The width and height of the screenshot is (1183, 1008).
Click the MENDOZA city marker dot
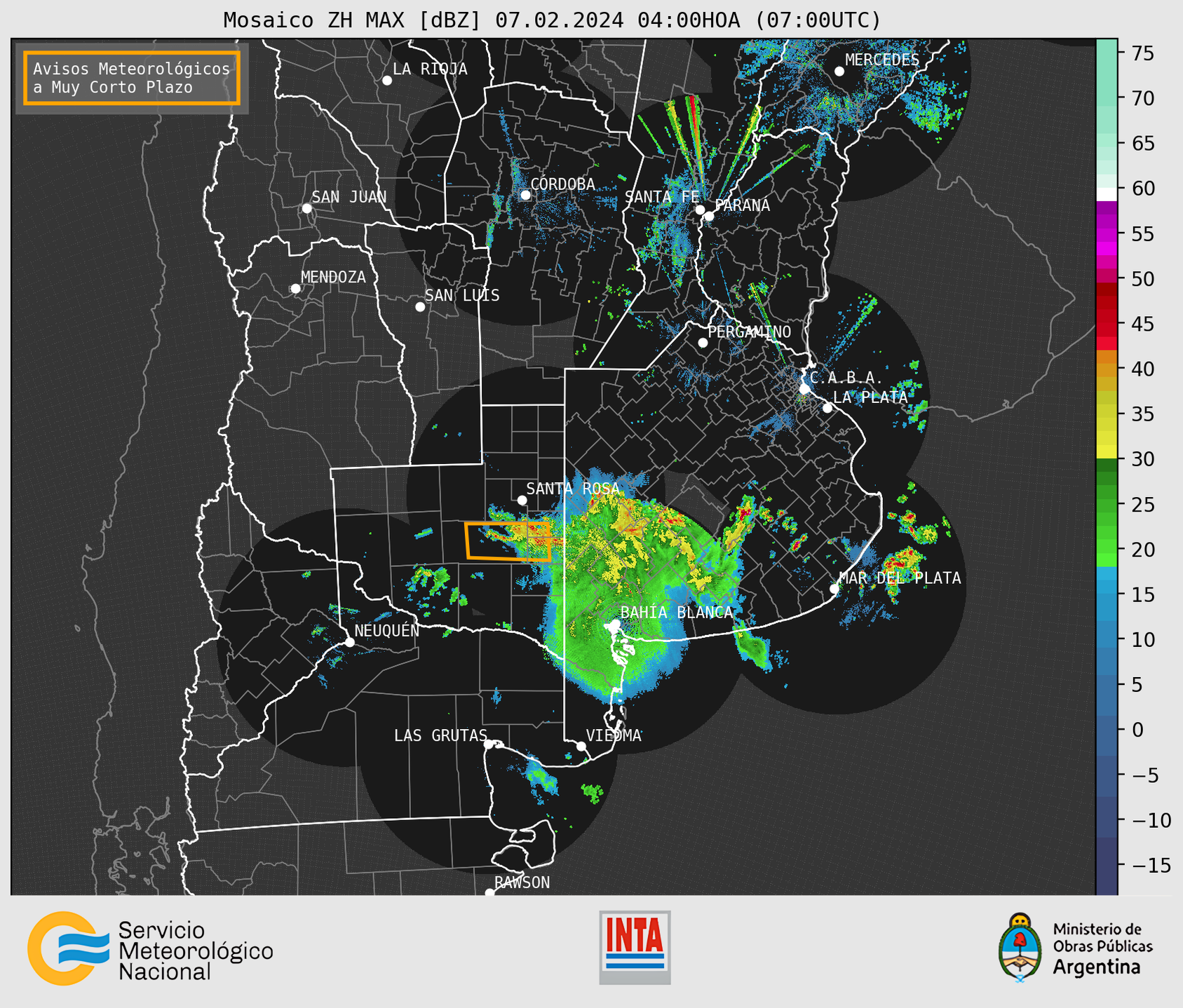[295, 289]
